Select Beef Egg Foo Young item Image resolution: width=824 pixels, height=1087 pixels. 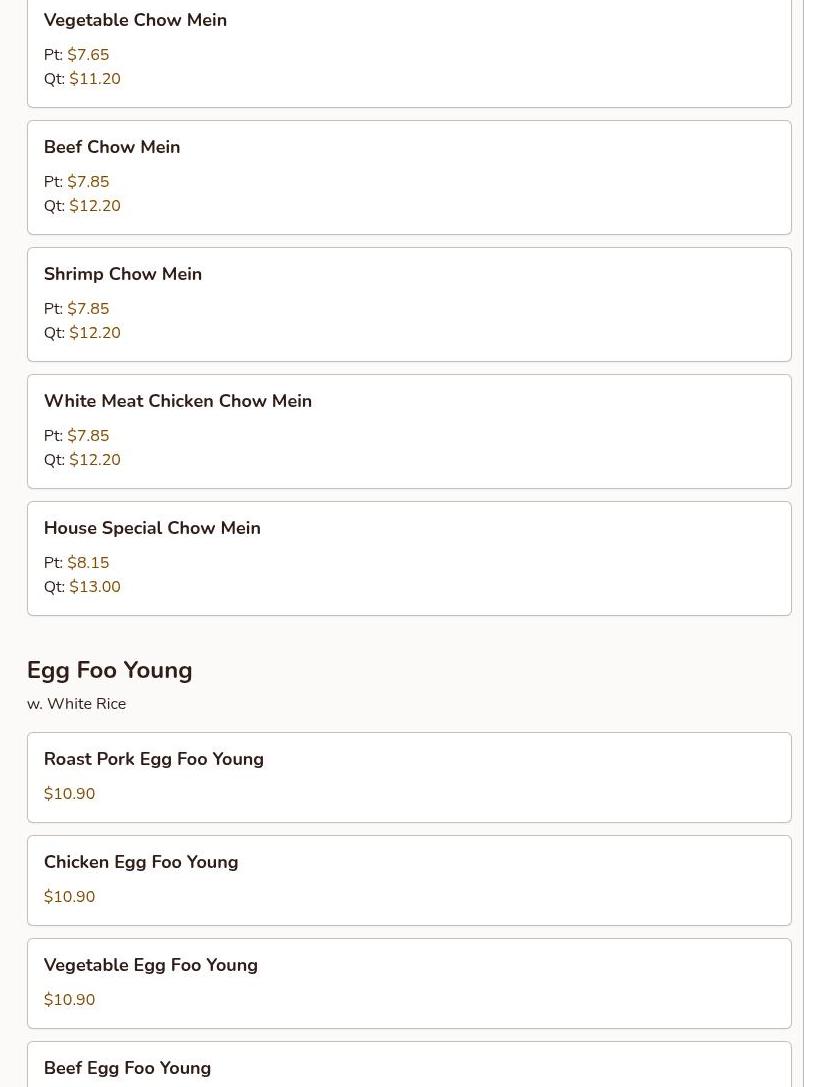[409, 1064]
